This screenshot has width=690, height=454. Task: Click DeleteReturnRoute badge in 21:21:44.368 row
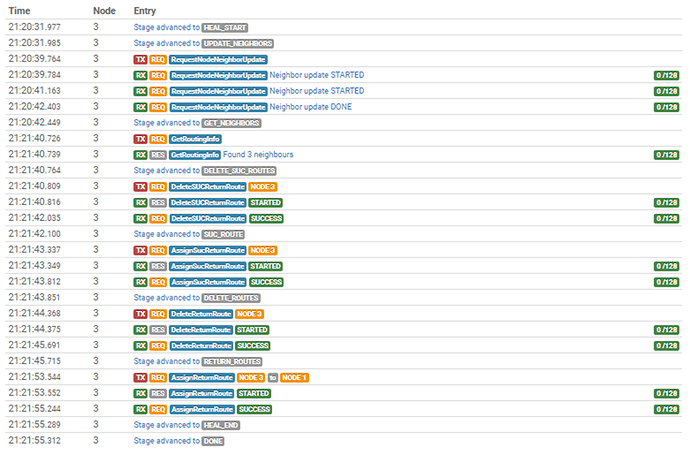[x=201, y=314]
